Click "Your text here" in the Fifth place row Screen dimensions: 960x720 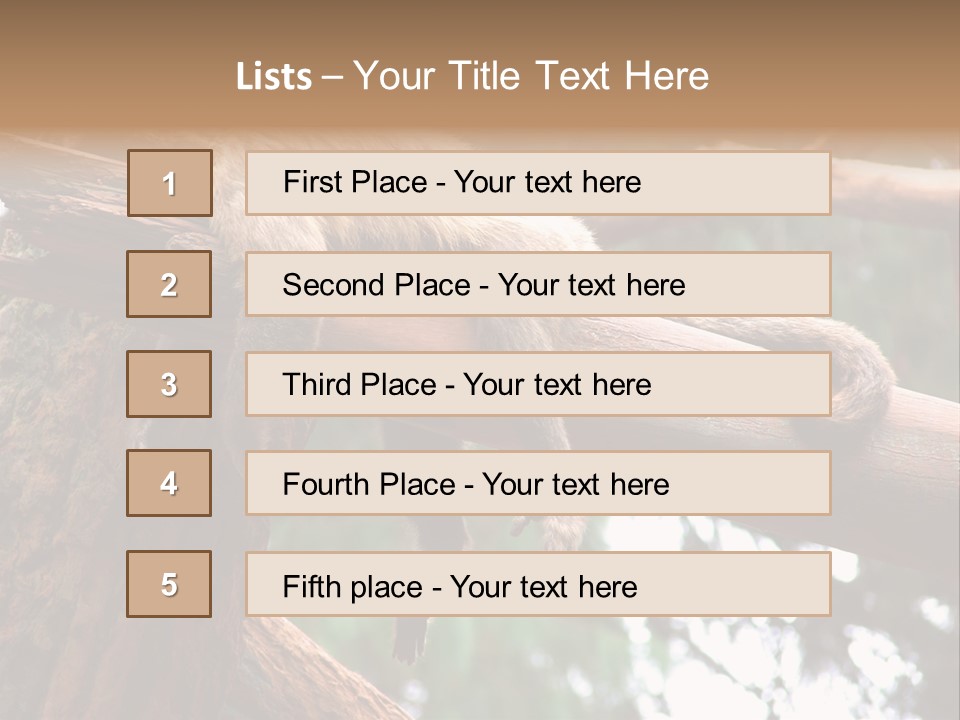click(x=543, y=586)
